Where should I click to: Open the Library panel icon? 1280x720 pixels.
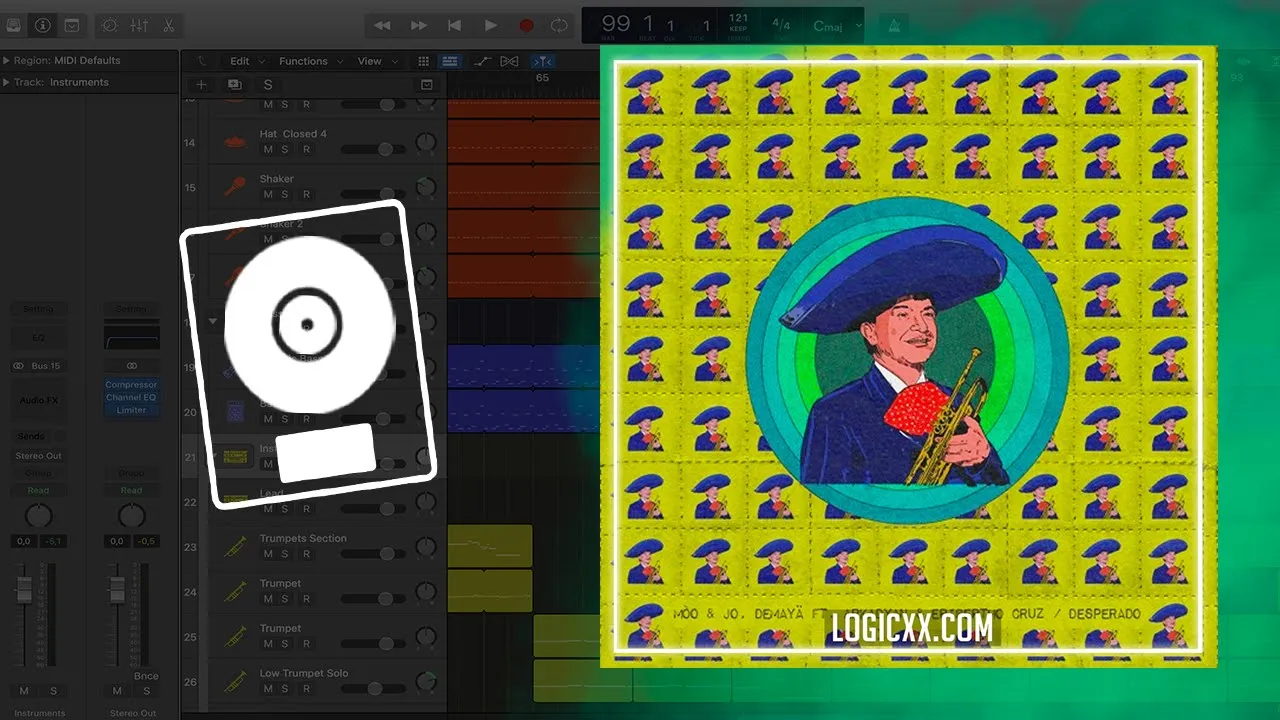pos(14,25)
